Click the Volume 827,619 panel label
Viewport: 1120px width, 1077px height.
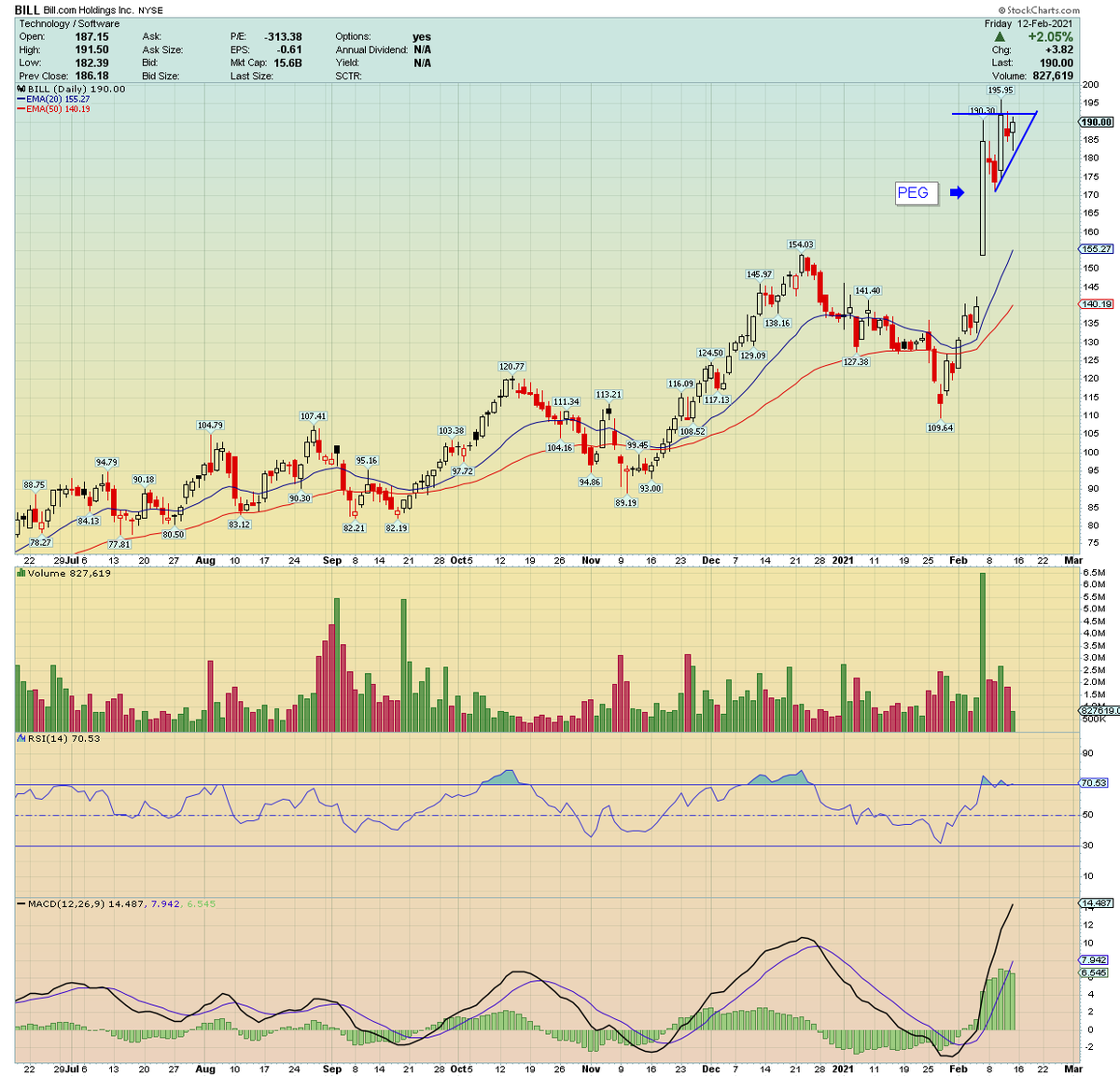point(64,573)
